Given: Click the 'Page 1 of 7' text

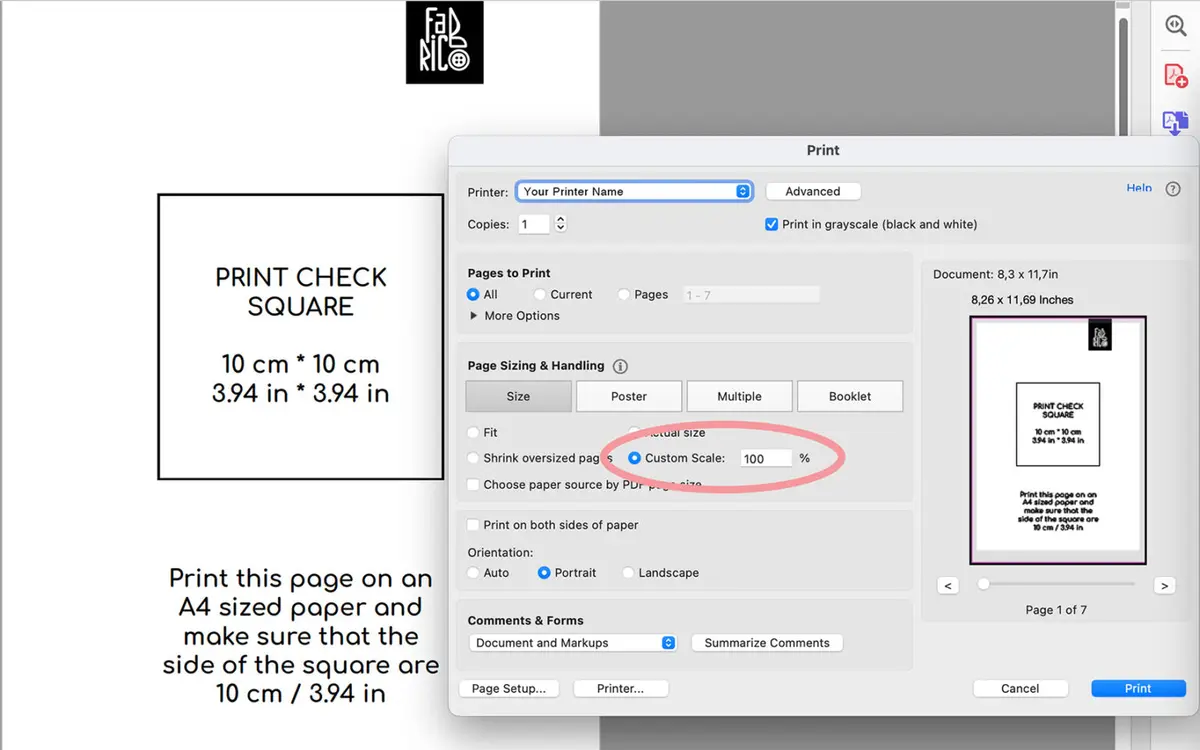Looking at the screenshot, I should pyautogui.click(x=1056, y=610).
